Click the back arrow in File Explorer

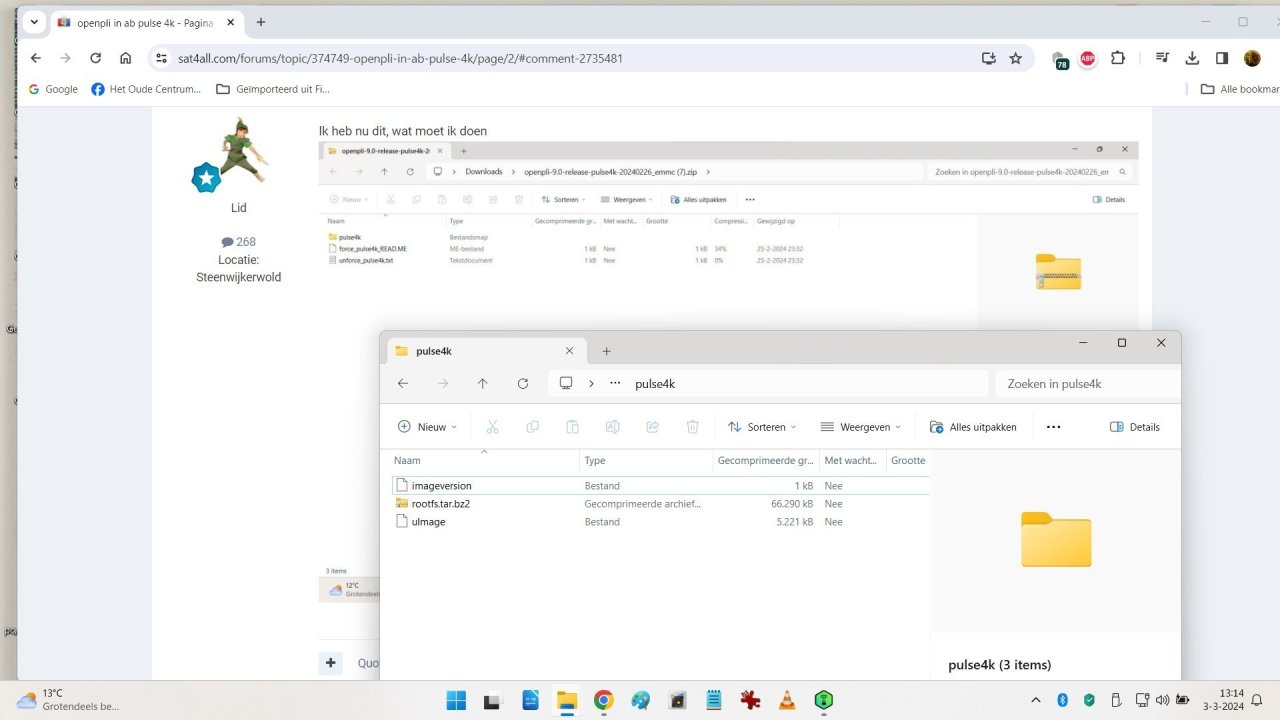pyautogui.click(x=403, y=384)
